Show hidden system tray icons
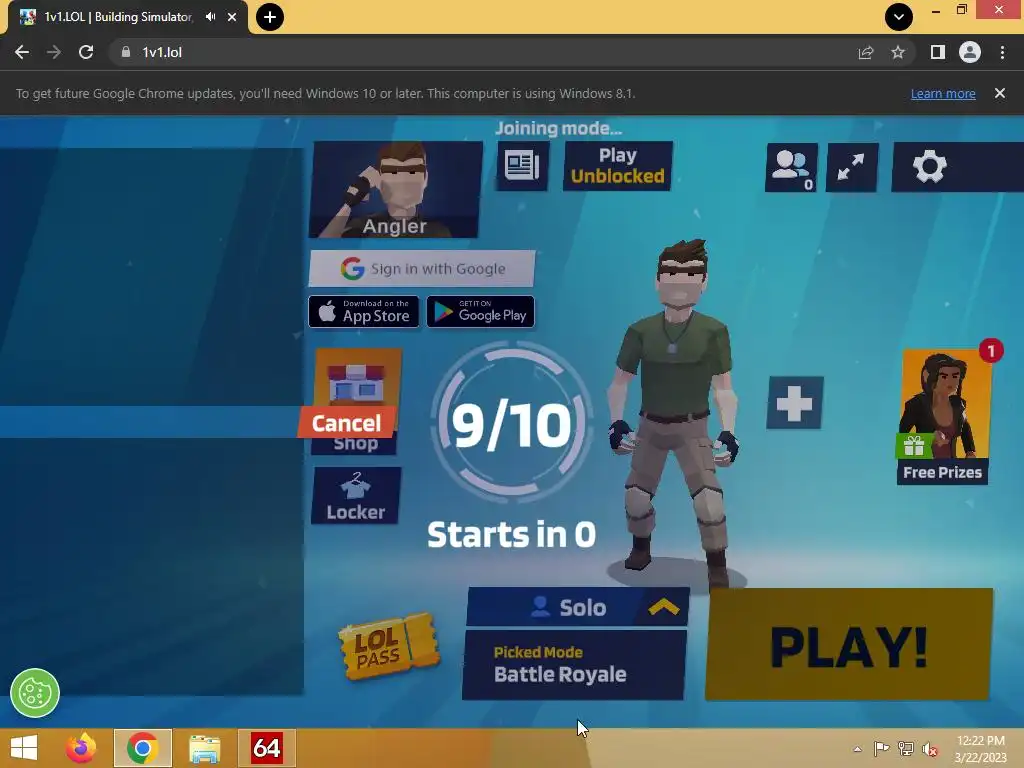The width and height of the screenshot is (1024, 768). tap(857, 749)
